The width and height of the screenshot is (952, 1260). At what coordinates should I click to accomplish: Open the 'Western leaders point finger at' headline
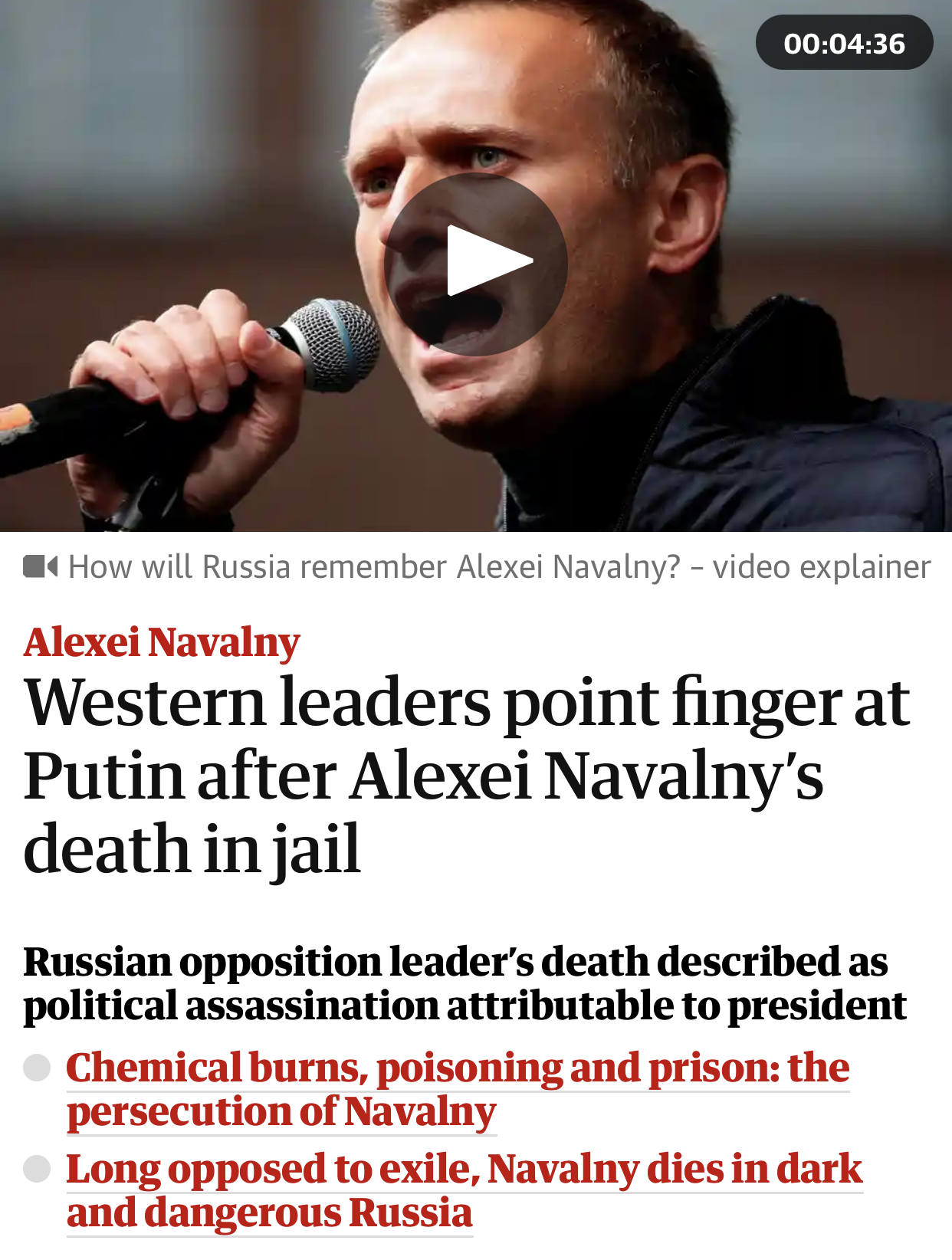[x=467, y=702]
